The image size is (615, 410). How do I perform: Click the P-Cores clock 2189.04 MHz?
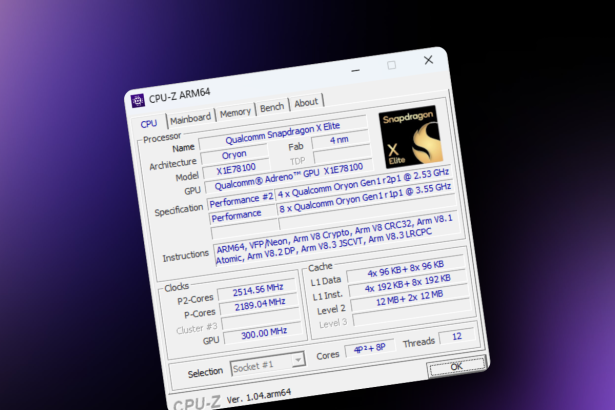click(259, 304)
